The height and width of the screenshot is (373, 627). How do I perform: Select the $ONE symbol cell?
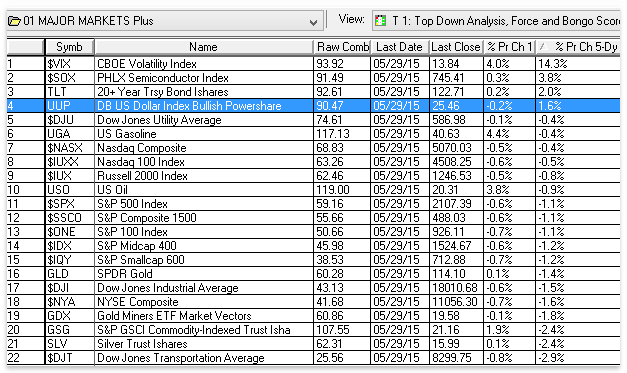click(x=70, y=232)
